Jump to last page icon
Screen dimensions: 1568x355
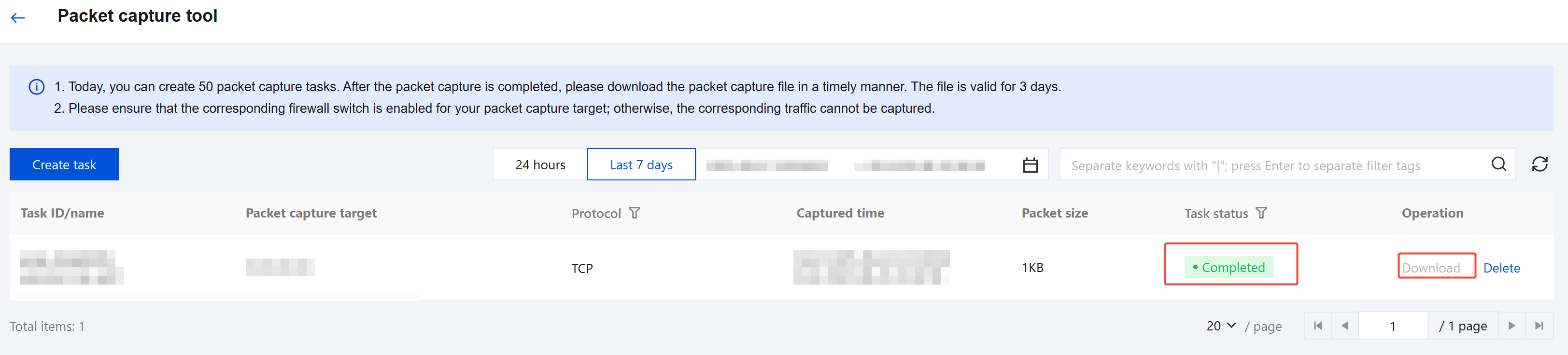click(1539, 326)
